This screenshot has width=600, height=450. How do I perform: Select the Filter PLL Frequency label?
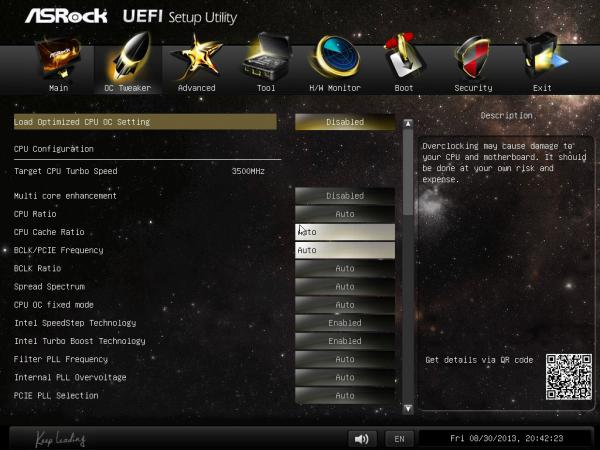61,359
